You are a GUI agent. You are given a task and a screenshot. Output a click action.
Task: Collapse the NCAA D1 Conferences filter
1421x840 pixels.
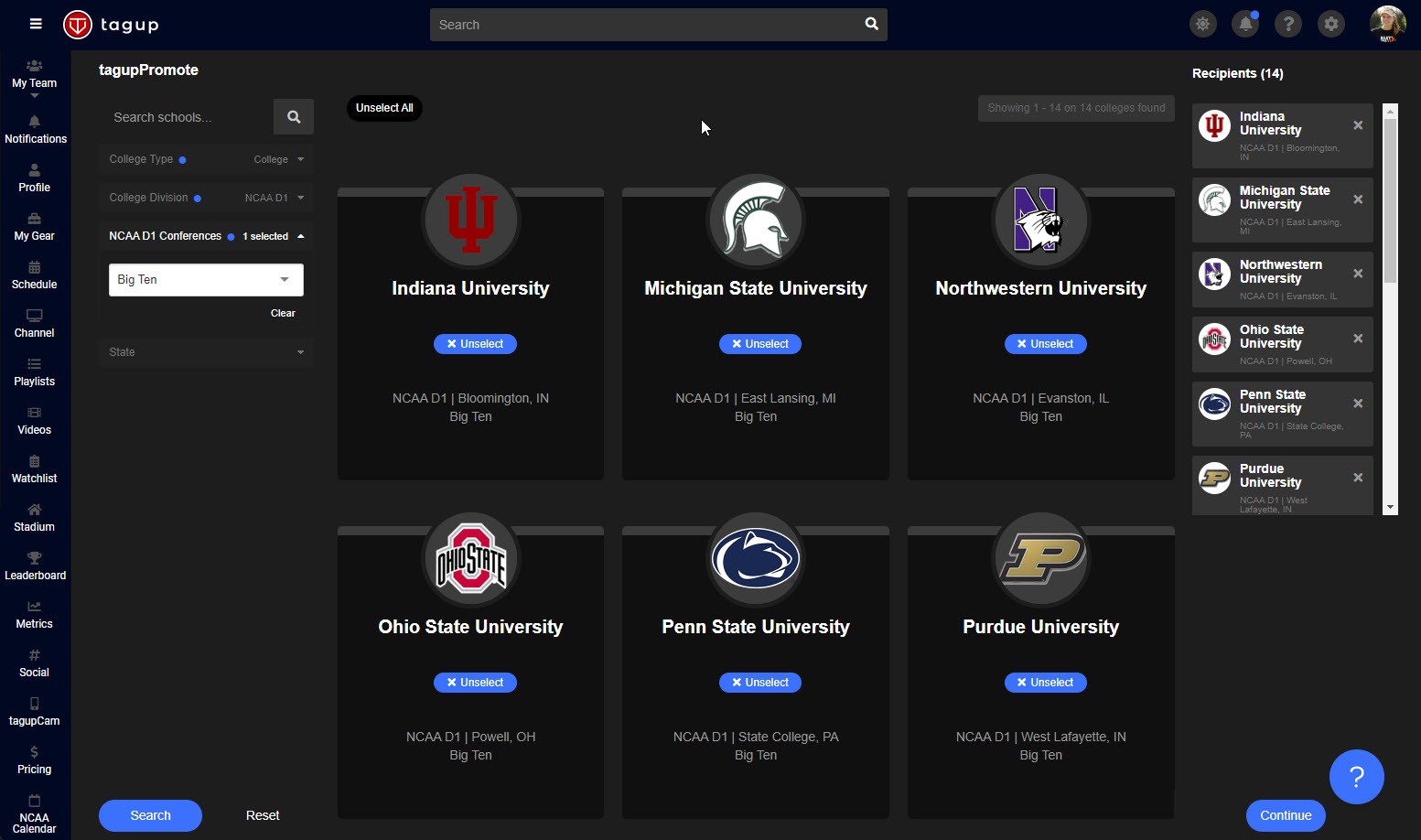click(x=300, y=235)
